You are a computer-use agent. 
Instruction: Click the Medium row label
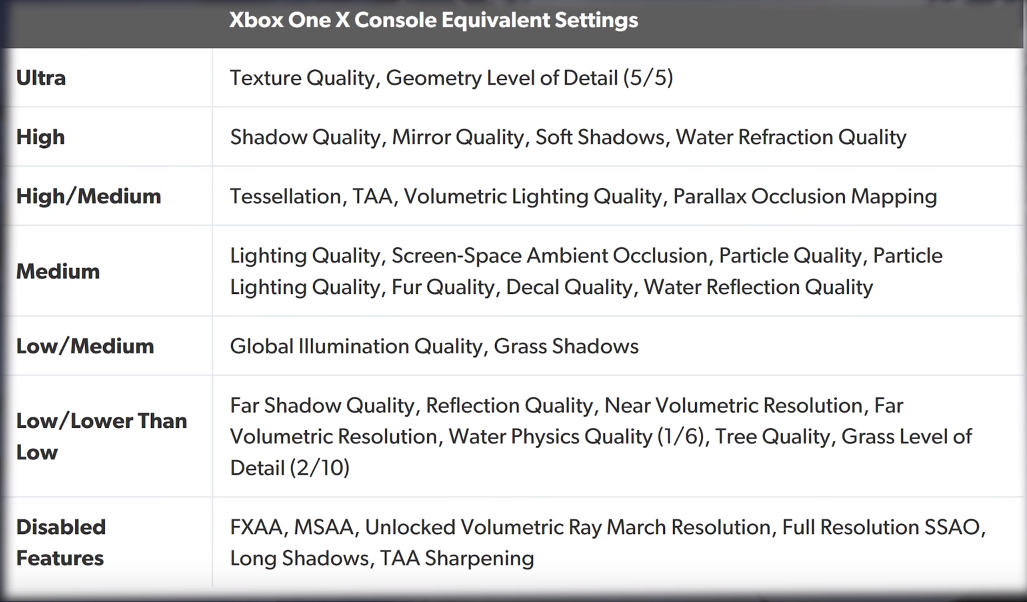[58, 271]
